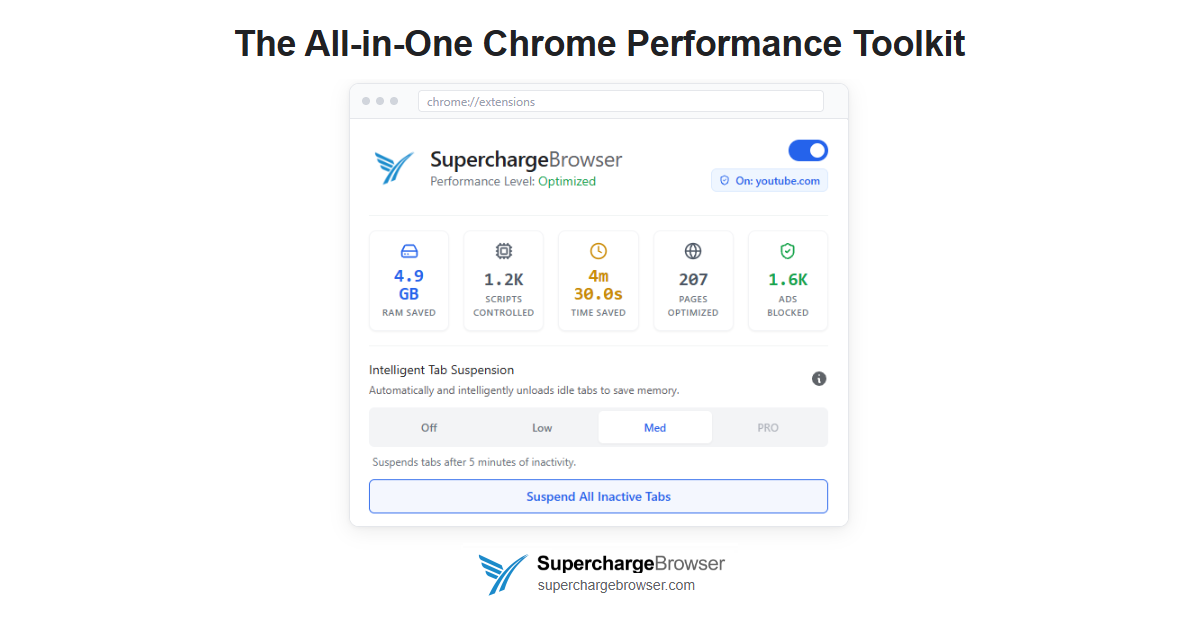
Task: Collapse the Intelligent Tab Suspension section
Action: tap(441, 369)
